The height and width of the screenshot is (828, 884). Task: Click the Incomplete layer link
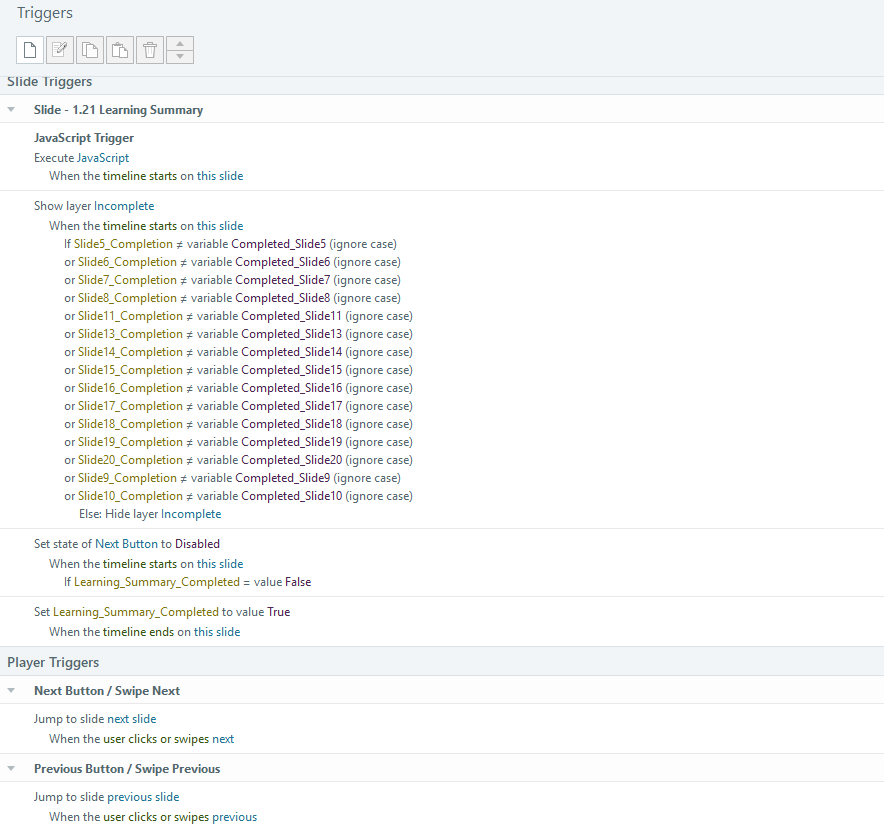click(x=124, y=205)
